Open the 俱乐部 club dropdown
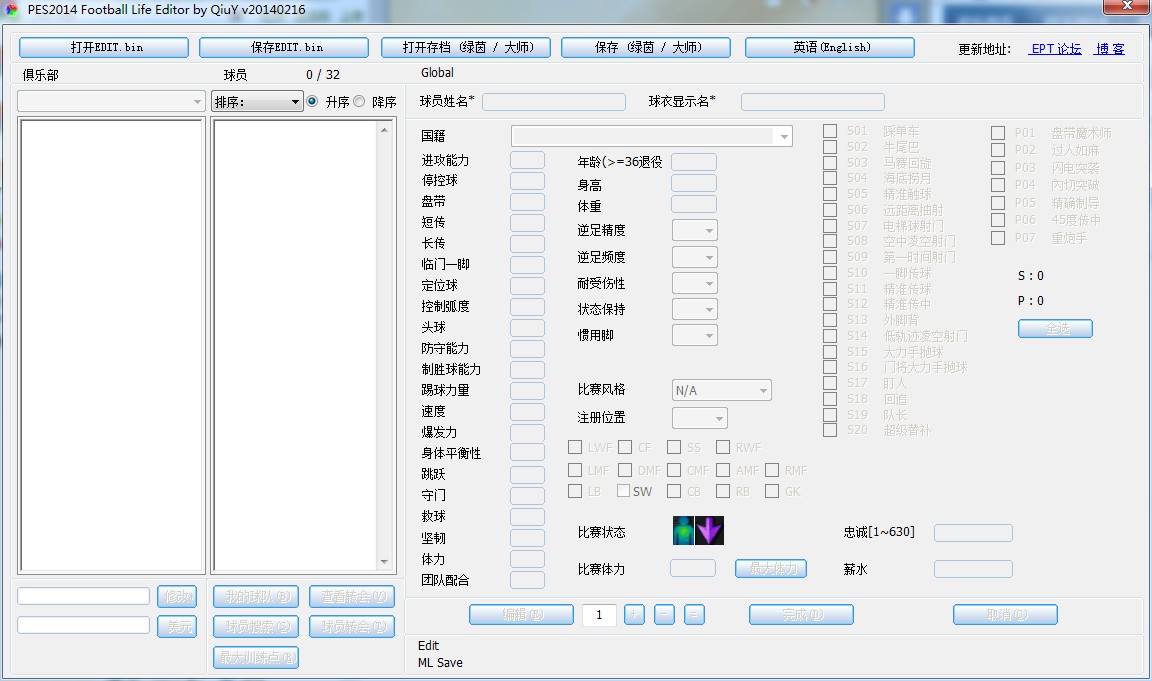 (111, 101)
